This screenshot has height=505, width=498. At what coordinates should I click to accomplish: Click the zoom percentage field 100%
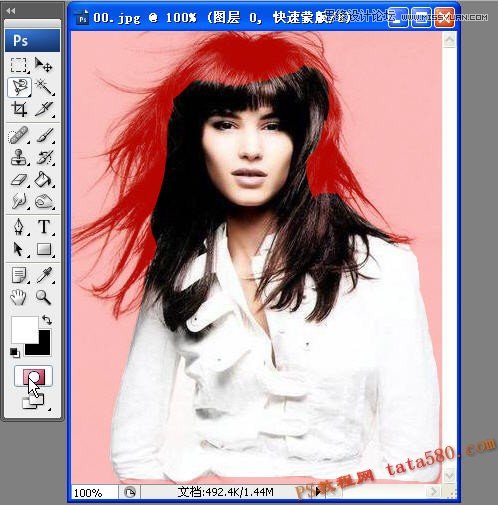coord(88,493)
